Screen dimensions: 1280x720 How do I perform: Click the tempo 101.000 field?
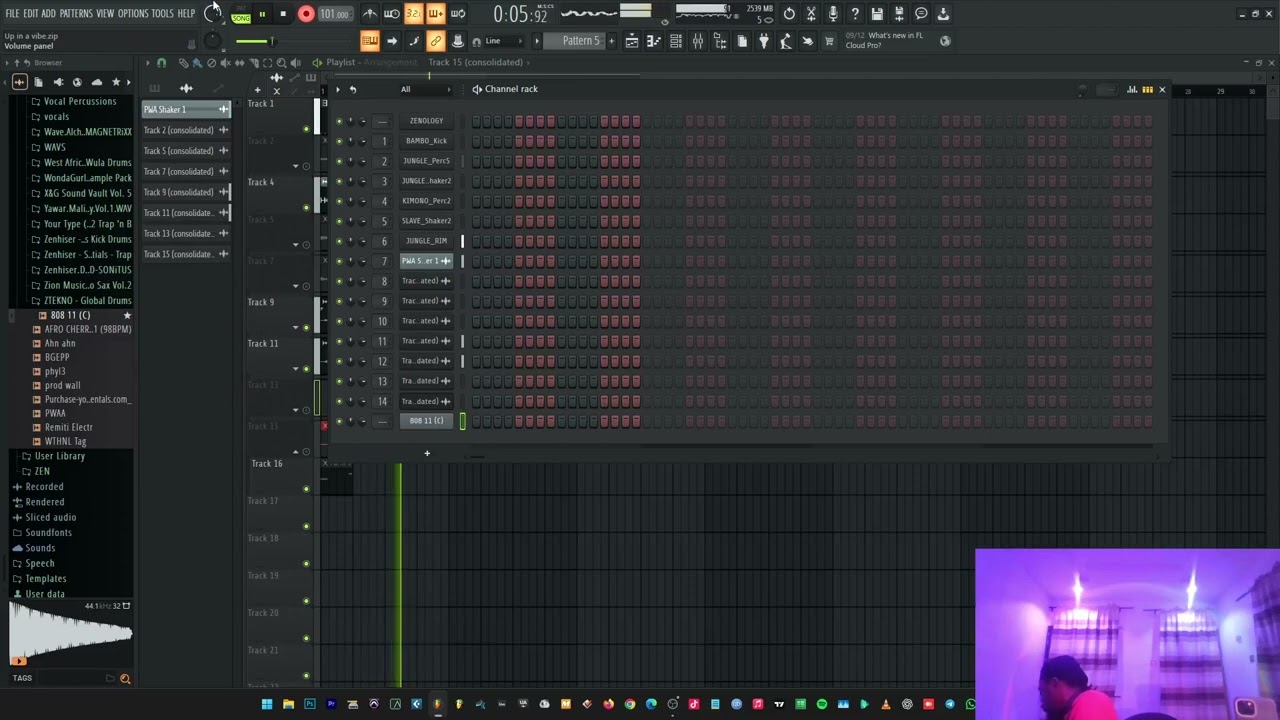click(x=335, y=14)
